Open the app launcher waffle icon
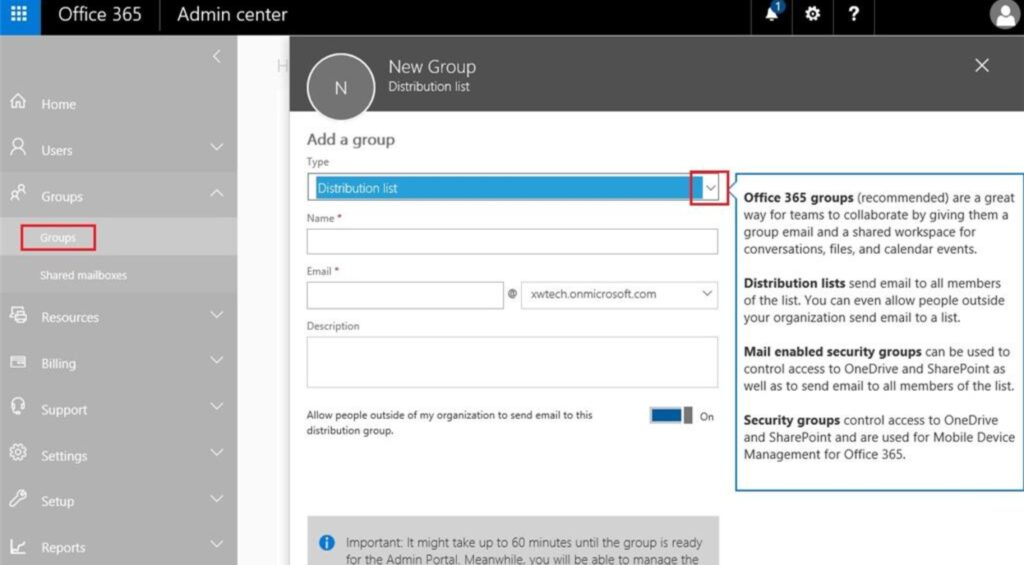Image resolution: width=1024 pixels, height=565 pixels. [x=20, y=14]
